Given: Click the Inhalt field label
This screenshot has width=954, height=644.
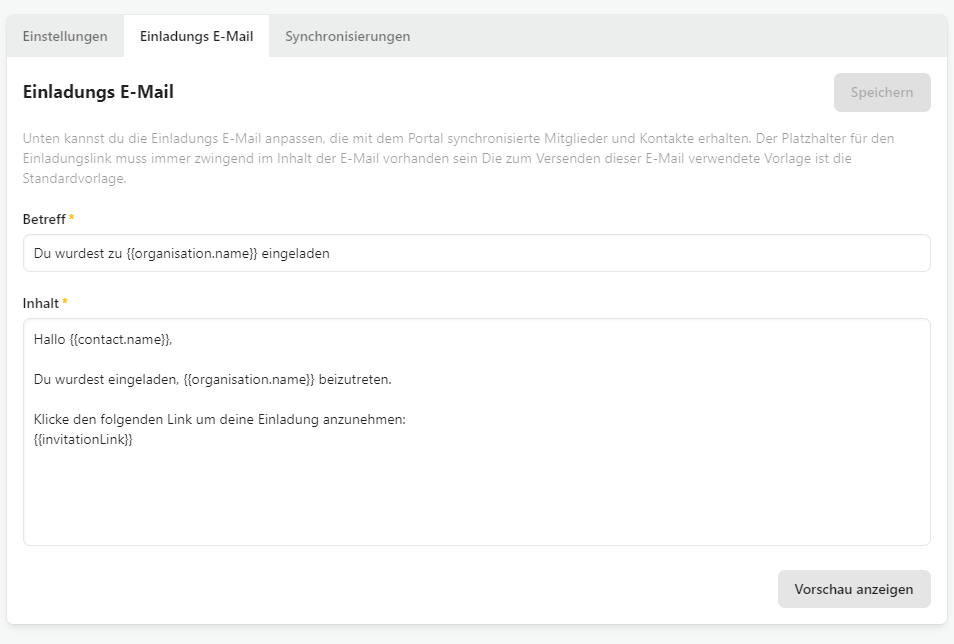Looking at the screenshot, I should tap(41, 303).
